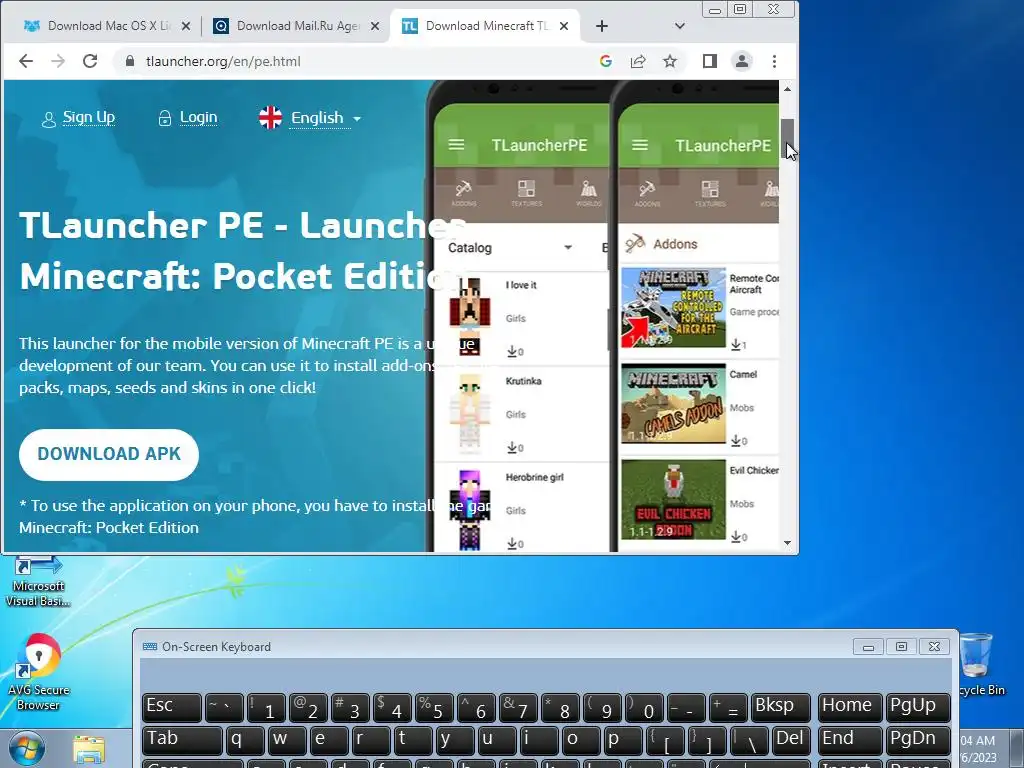The image size is (1024, 768).
Task: Go back using the browser back arrow
Action: 25,61
